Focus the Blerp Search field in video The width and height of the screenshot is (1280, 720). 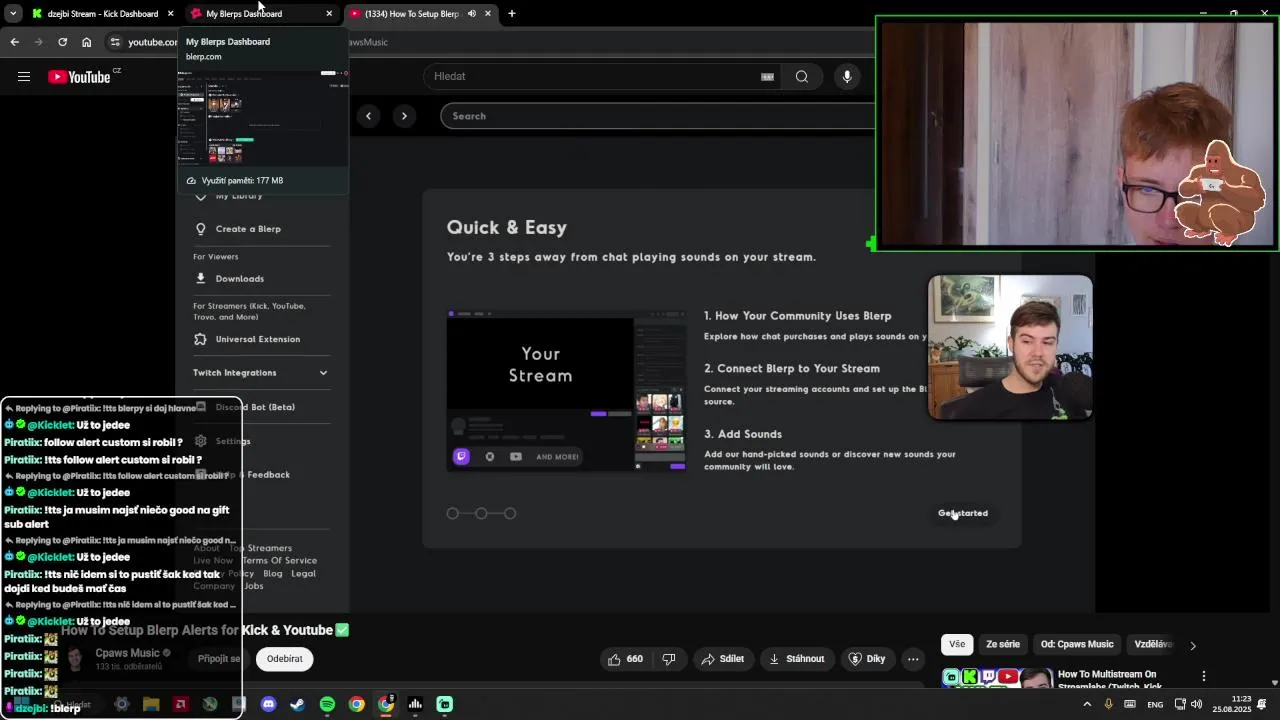point(657,116)
